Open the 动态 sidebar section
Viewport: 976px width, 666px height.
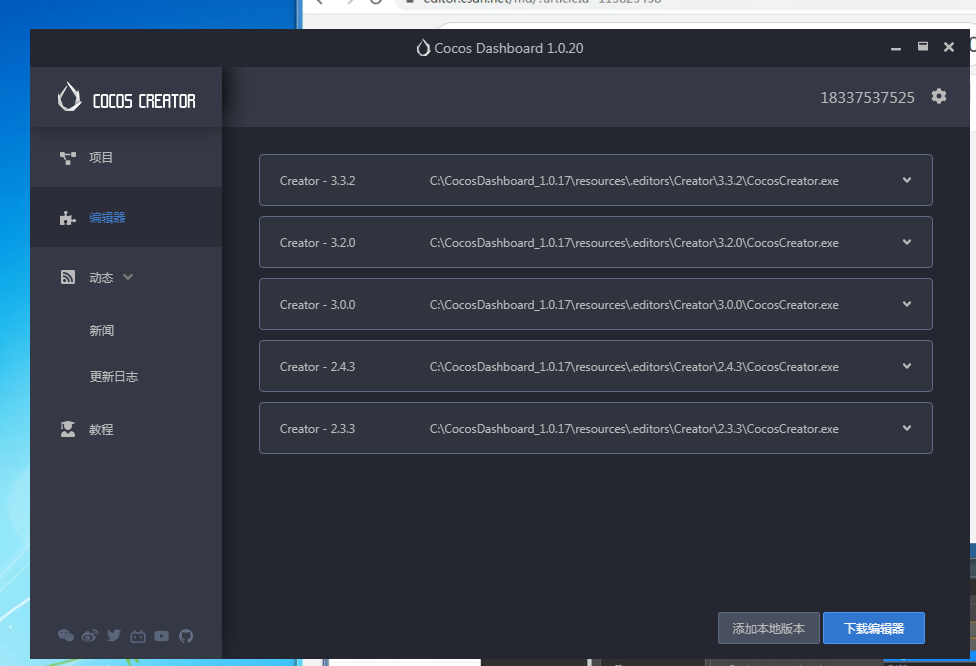tap(126, 277)
